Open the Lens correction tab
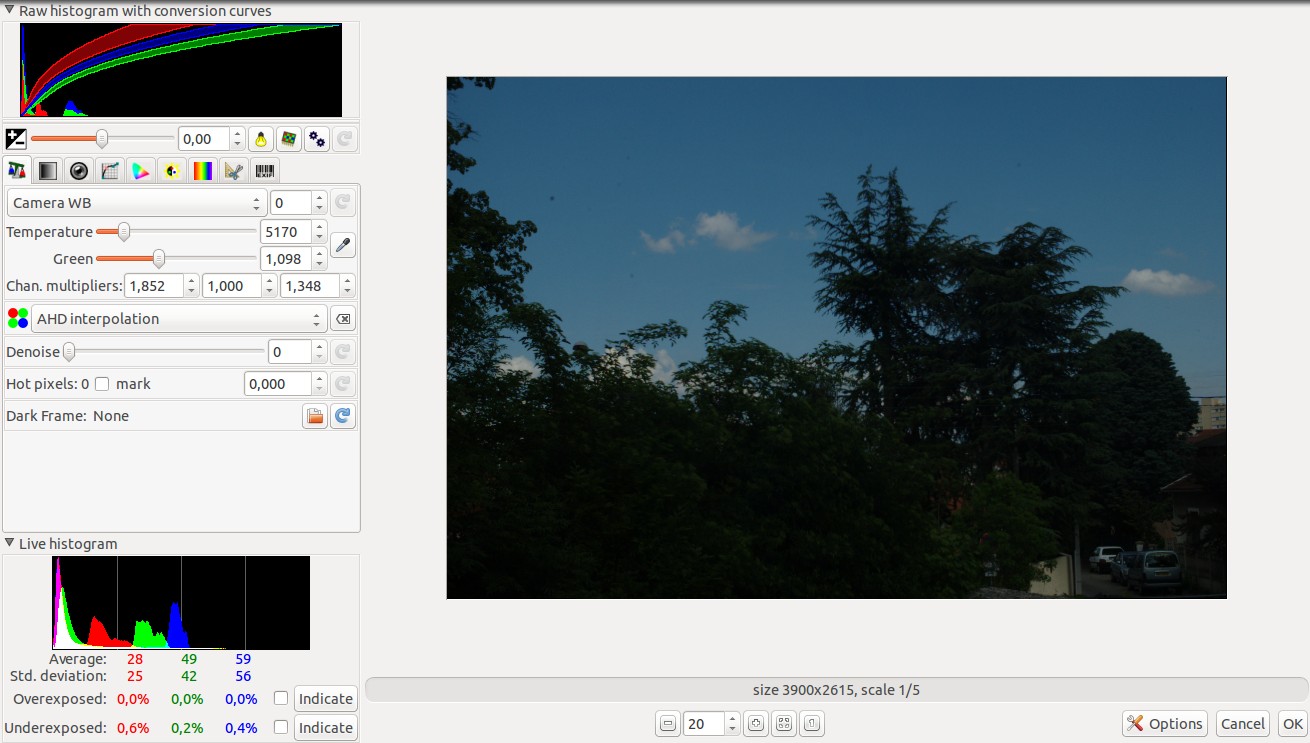The image size is (1310, 743). pos(78,170)
